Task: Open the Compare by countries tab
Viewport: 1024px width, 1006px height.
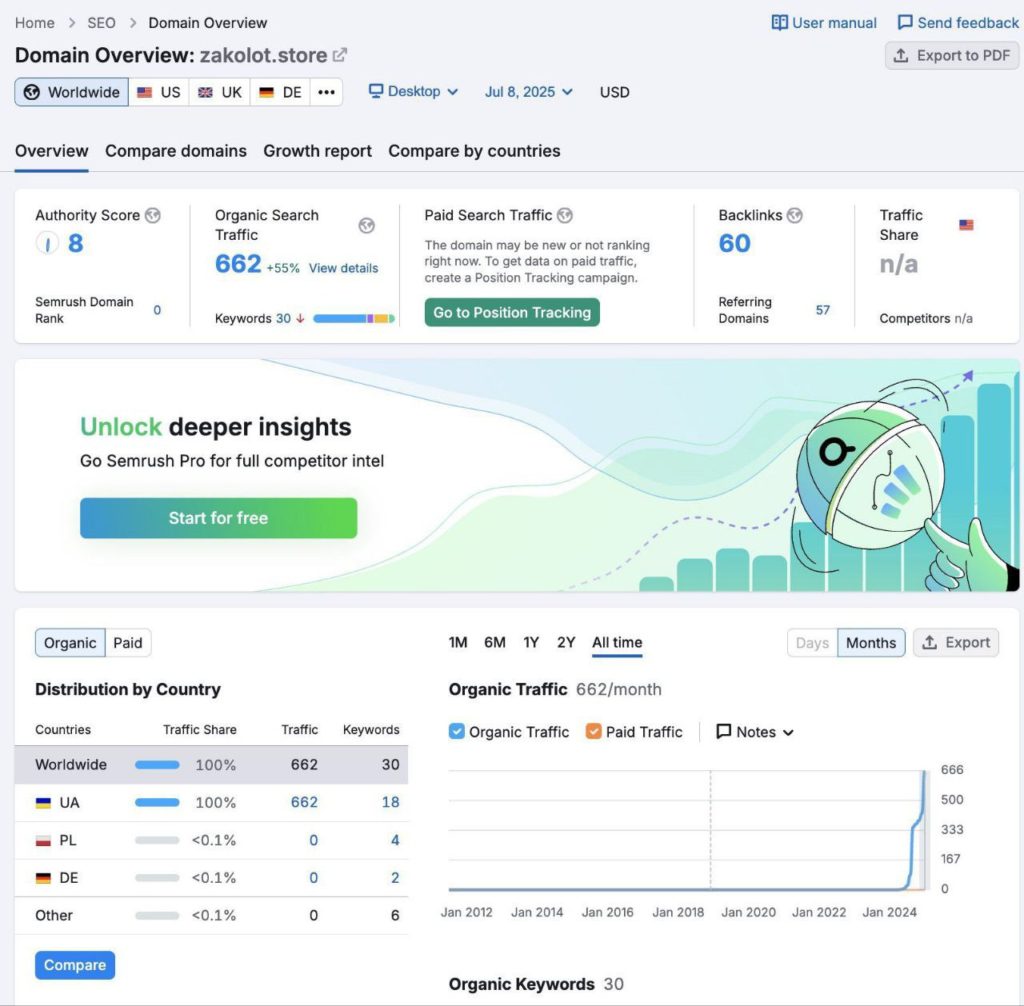Action: 474,151
